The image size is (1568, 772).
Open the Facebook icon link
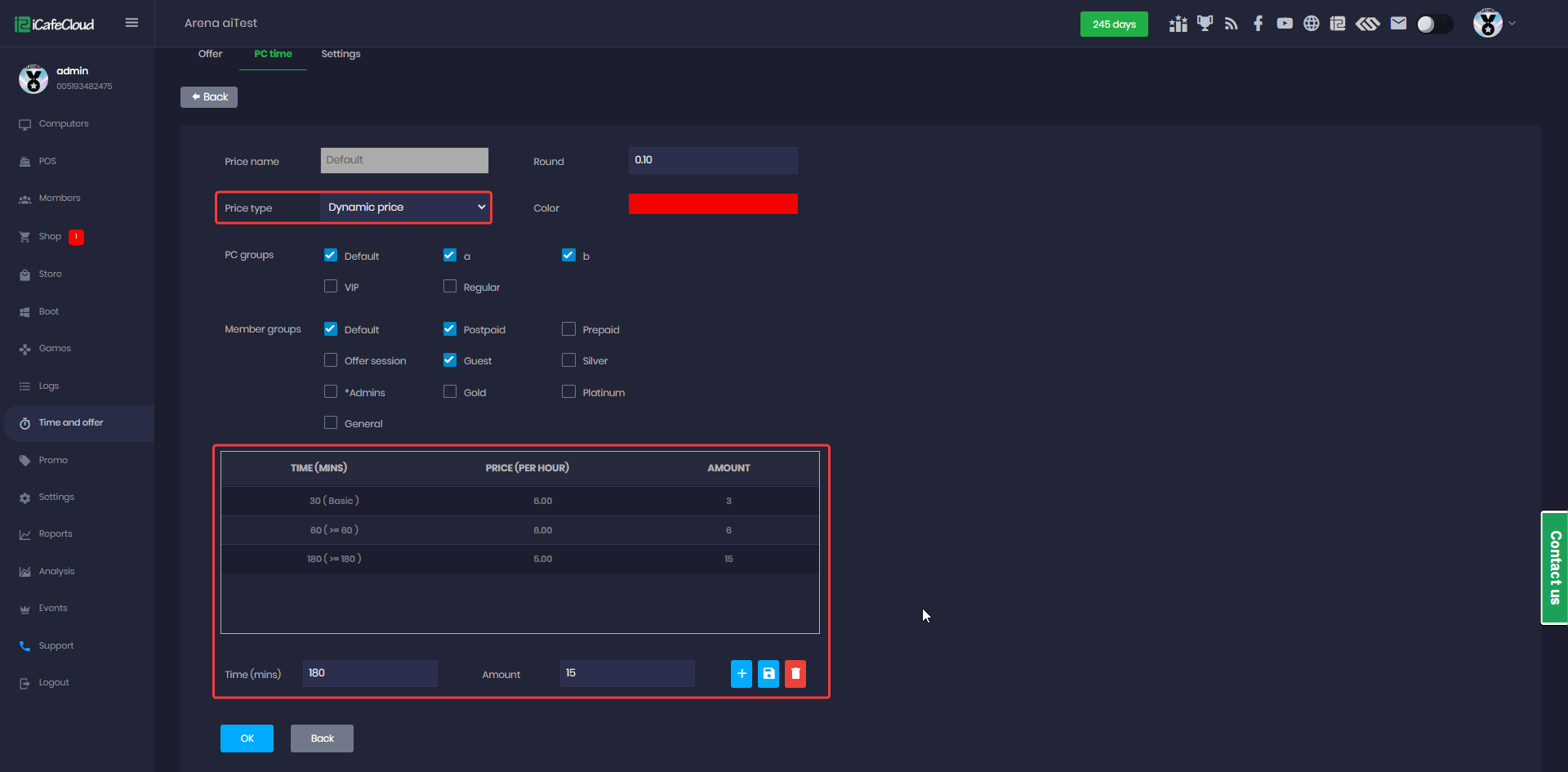click(x=1258, y=24)
